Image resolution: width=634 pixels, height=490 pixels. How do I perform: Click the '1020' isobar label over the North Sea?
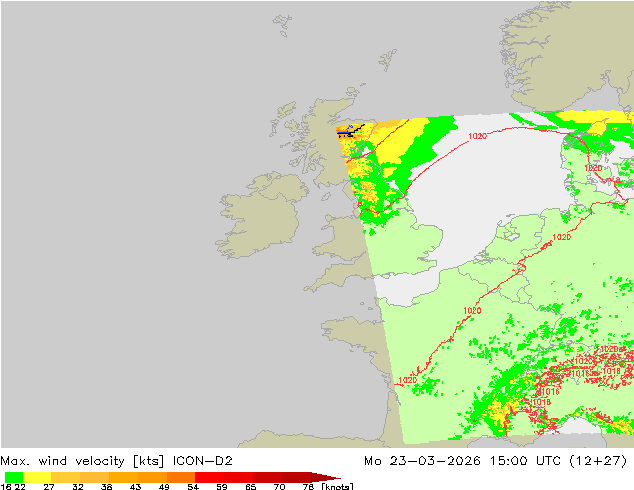pyautogui.click(x=478, y=136)
